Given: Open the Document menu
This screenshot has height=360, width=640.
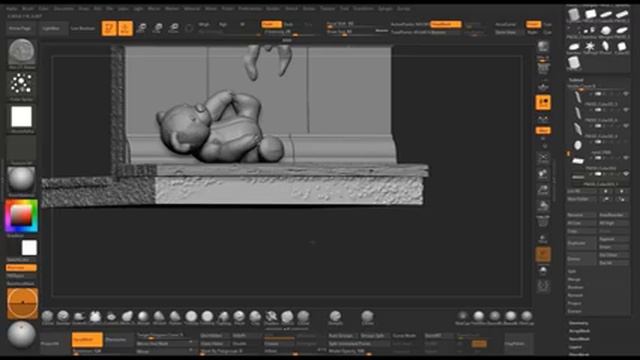Looking at the screenshot, I should pyautogui.click(x=64, y=9).
